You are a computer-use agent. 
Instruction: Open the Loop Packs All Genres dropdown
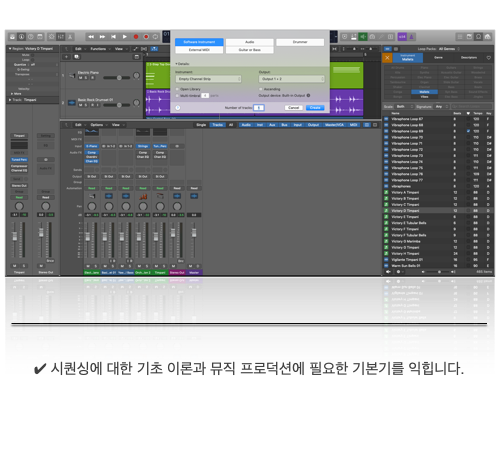pyautogui.click(x=449, y=49)
